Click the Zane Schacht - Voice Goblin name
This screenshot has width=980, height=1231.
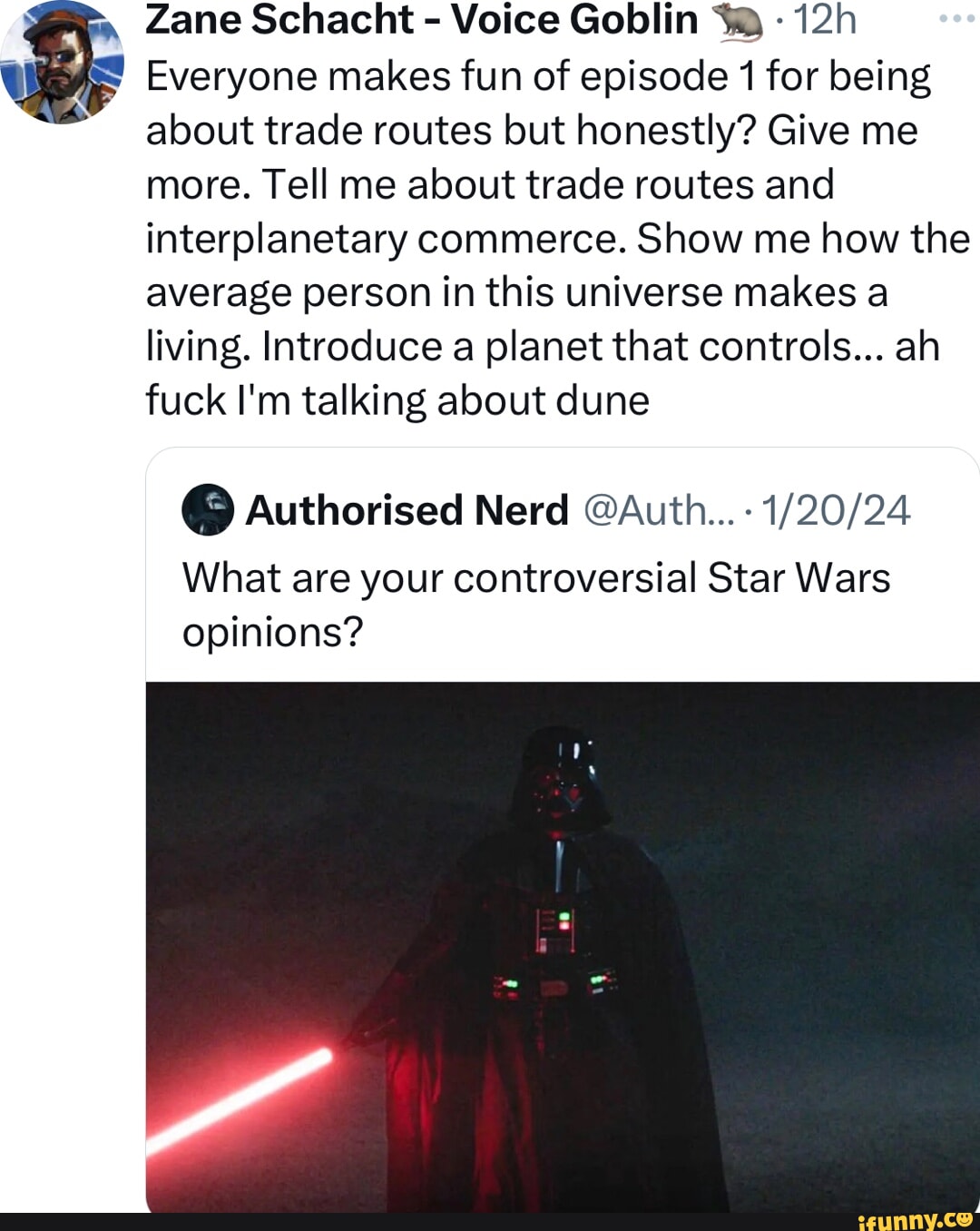click(421, 20)
